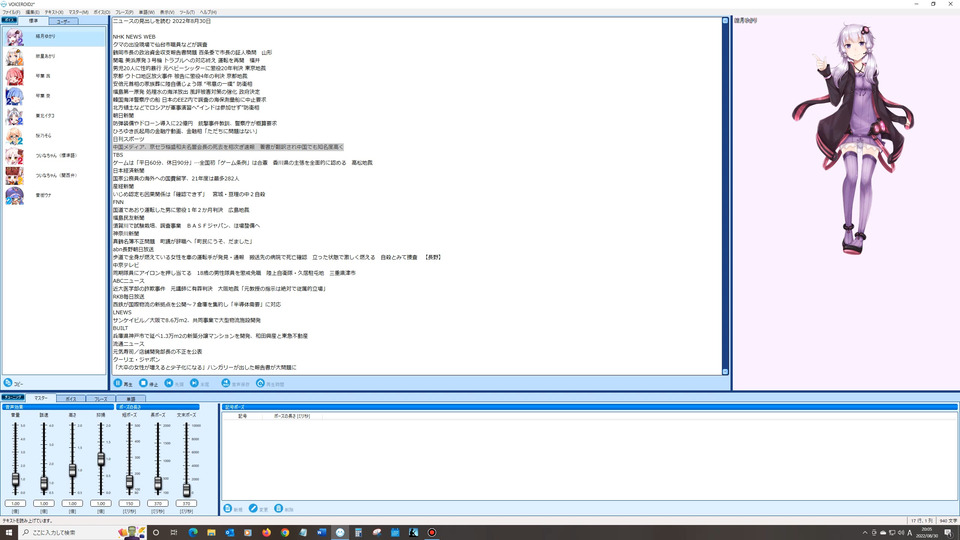Choose the 琴葉 葵 voice avatar
The height and width of the screenshot is (540, 960).
point(14,96)
